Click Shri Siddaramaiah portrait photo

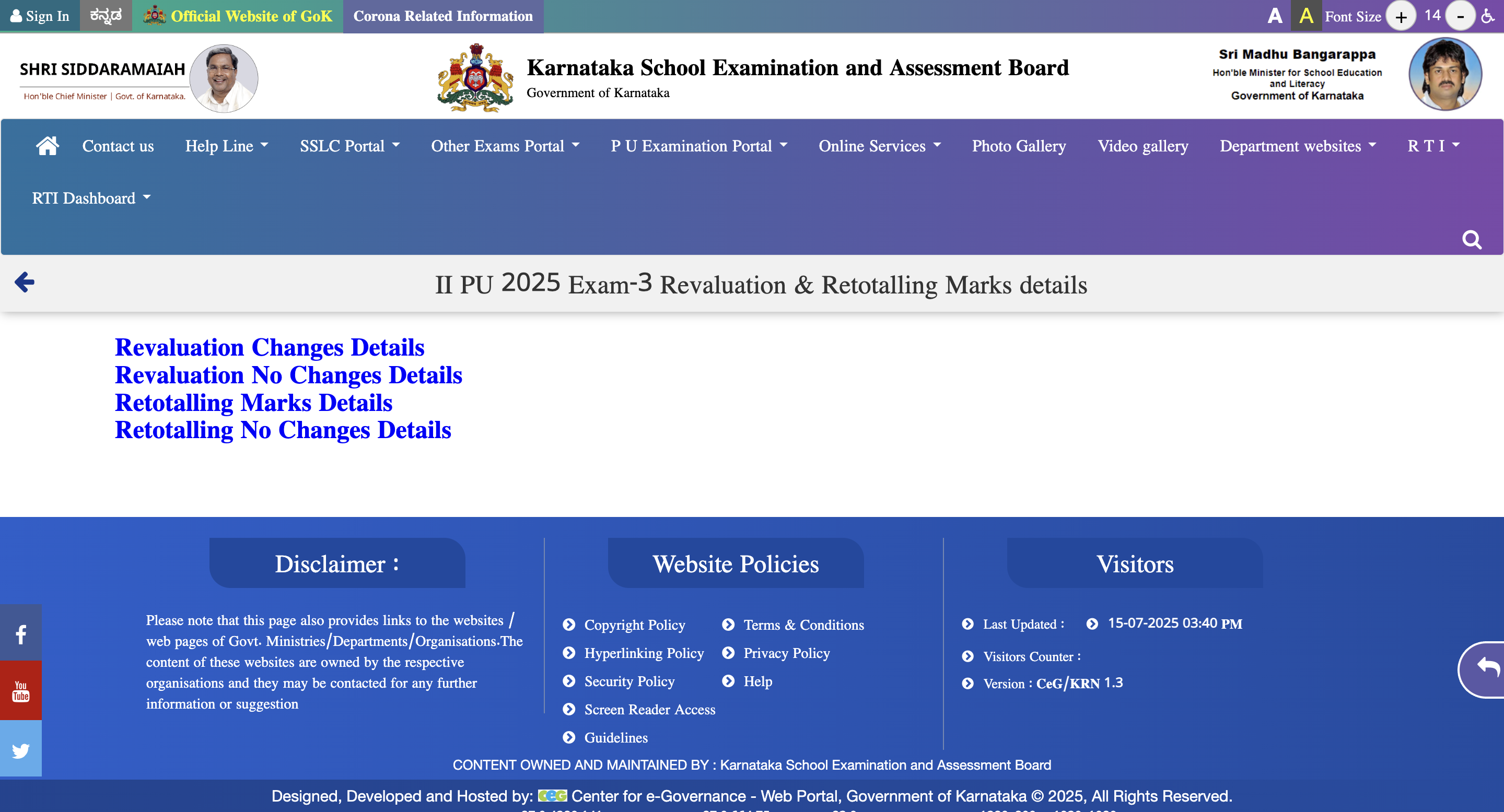point(224,78)
